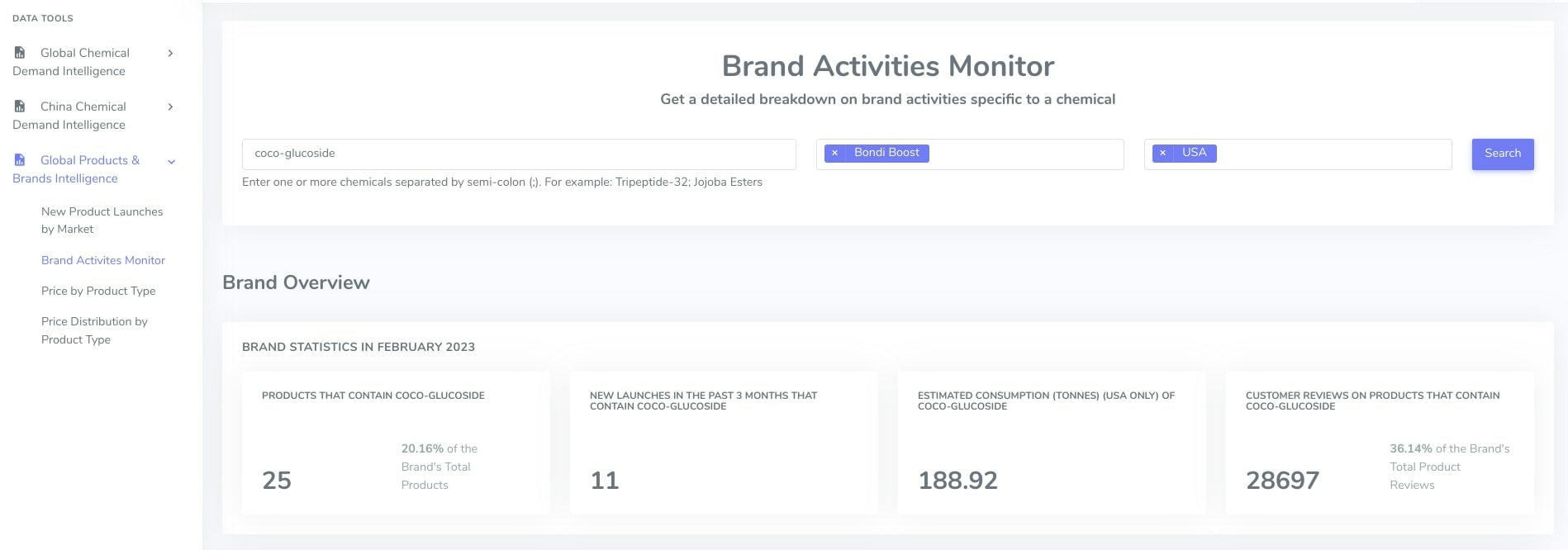This screenshot has height=550, width=1568.
Task: Open Price by Product Type
Action: [x=98, y=291]
